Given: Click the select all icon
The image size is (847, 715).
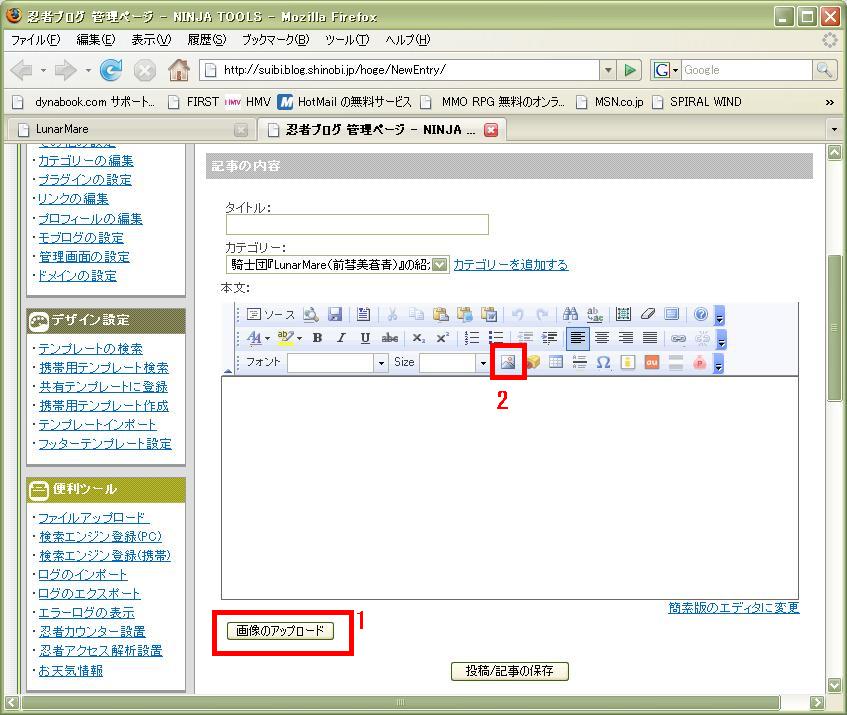Looking at the screenshot, I should [623, 314].
